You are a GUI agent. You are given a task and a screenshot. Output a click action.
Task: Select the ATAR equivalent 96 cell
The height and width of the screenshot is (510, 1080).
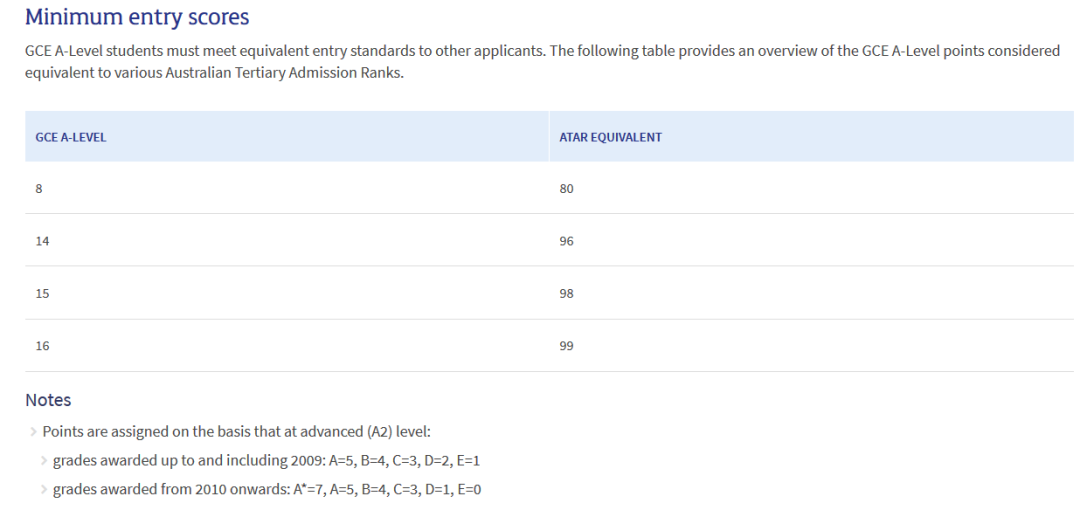tap(566, 241)
